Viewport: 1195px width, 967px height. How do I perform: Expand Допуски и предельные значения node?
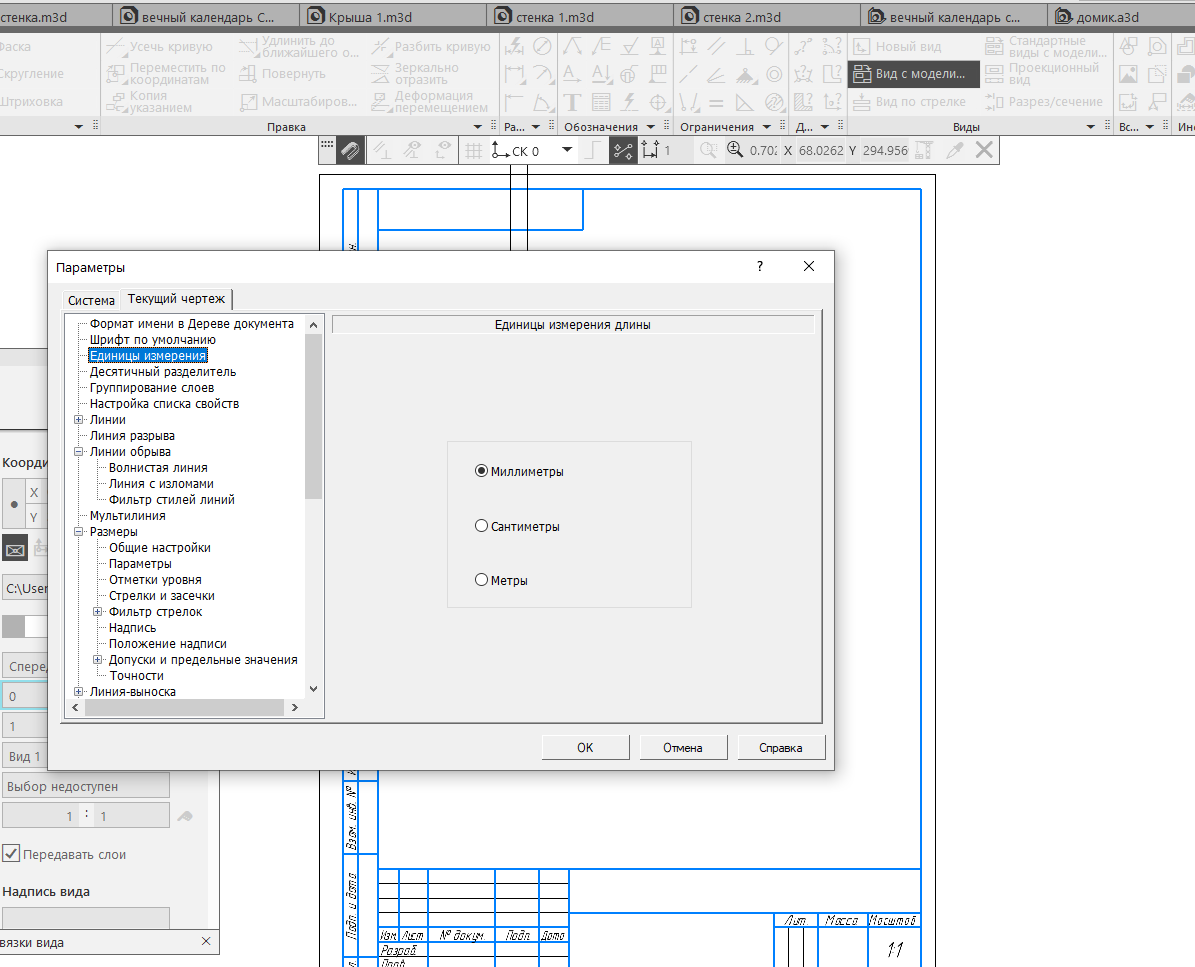coord(98,660)
